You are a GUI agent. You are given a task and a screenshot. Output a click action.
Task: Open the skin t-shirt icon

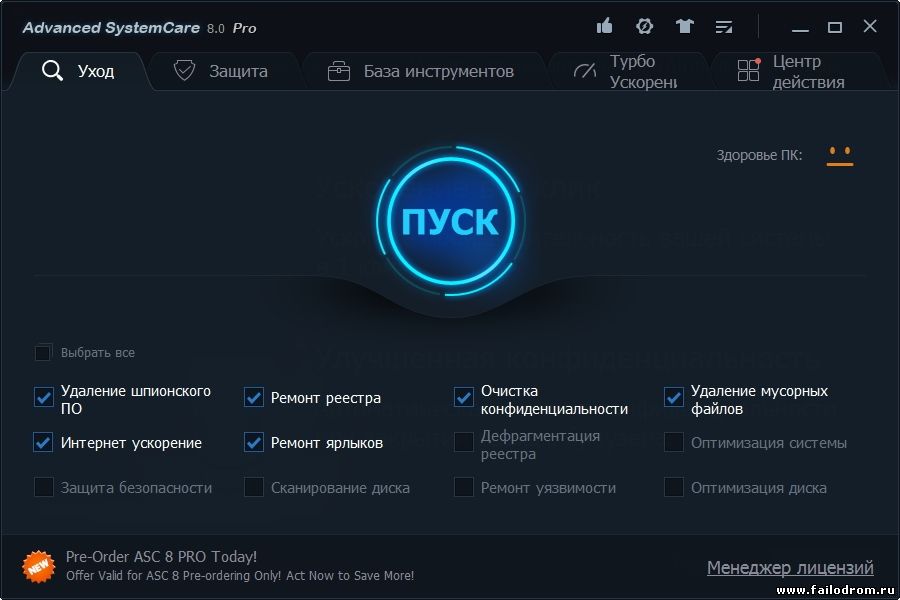684,26
